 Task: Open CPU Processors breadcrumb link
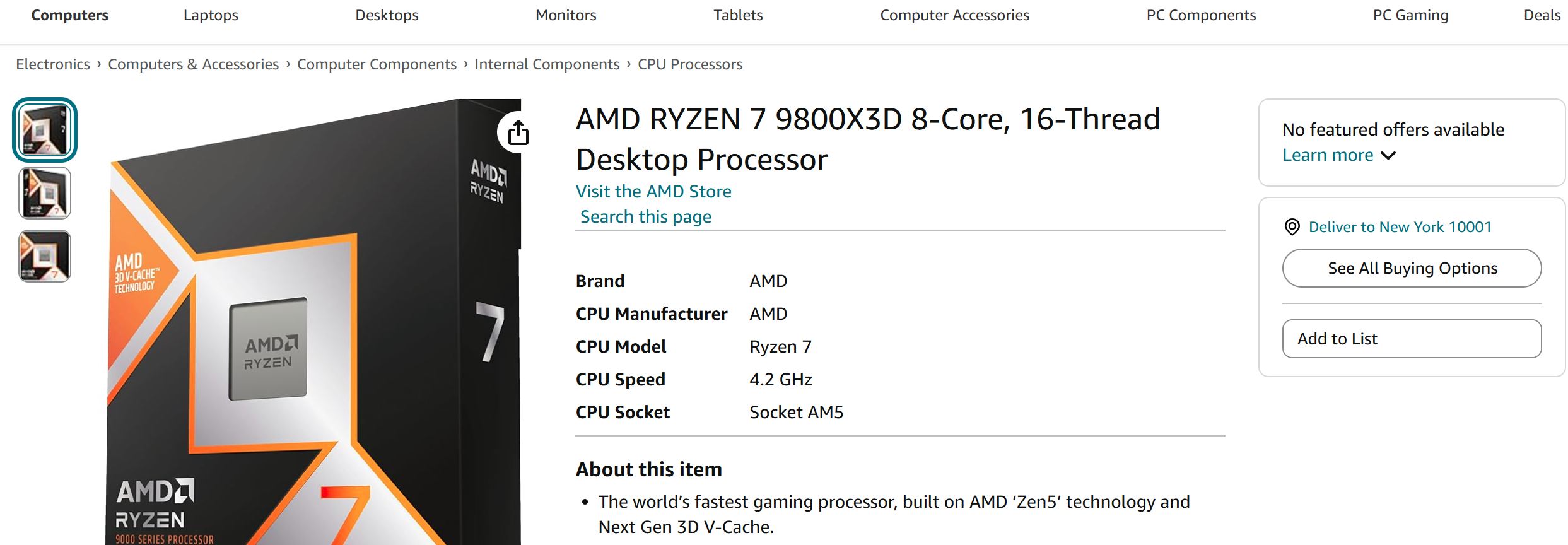coord(690,64)
